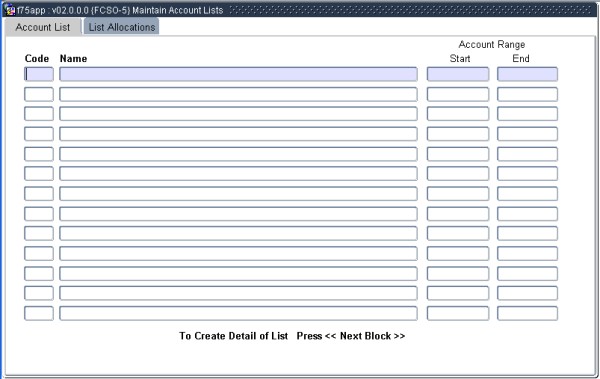This screenshot has height=379, width=600.
Task: Focus the Code field in first row
Action: [x=39, y=74]
